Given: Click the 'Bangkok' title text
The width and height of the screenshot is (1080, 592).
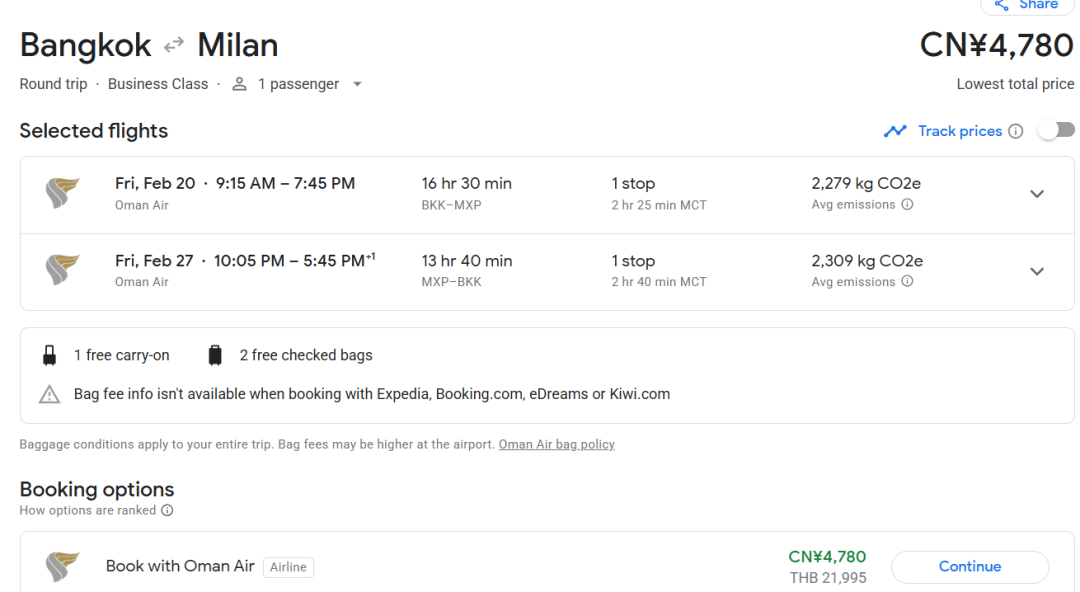Looking at the screenshot, I should pos(85,45).
